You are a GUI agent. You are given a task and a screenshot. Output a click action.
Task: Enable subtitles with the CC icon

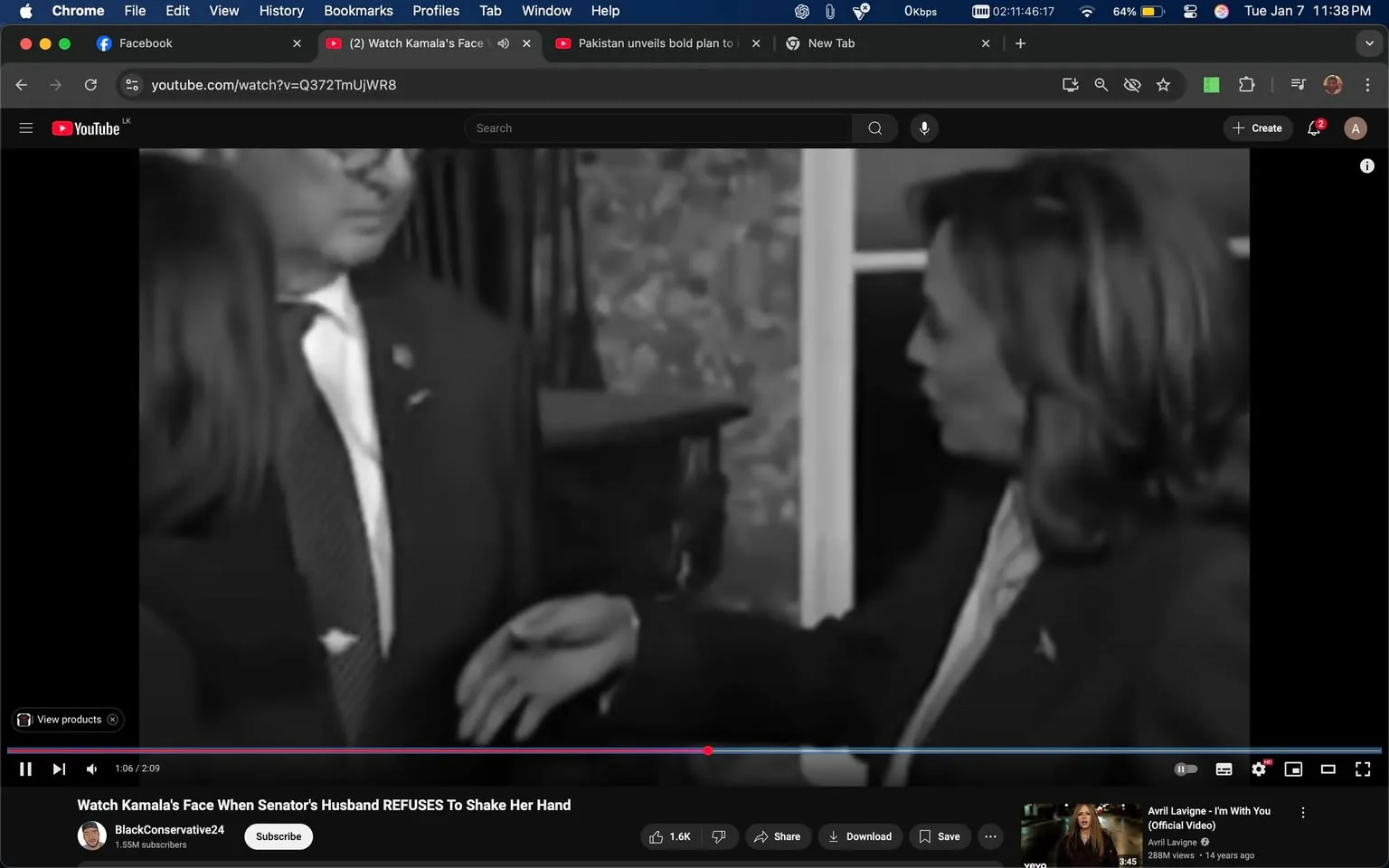click(1224, 769)
